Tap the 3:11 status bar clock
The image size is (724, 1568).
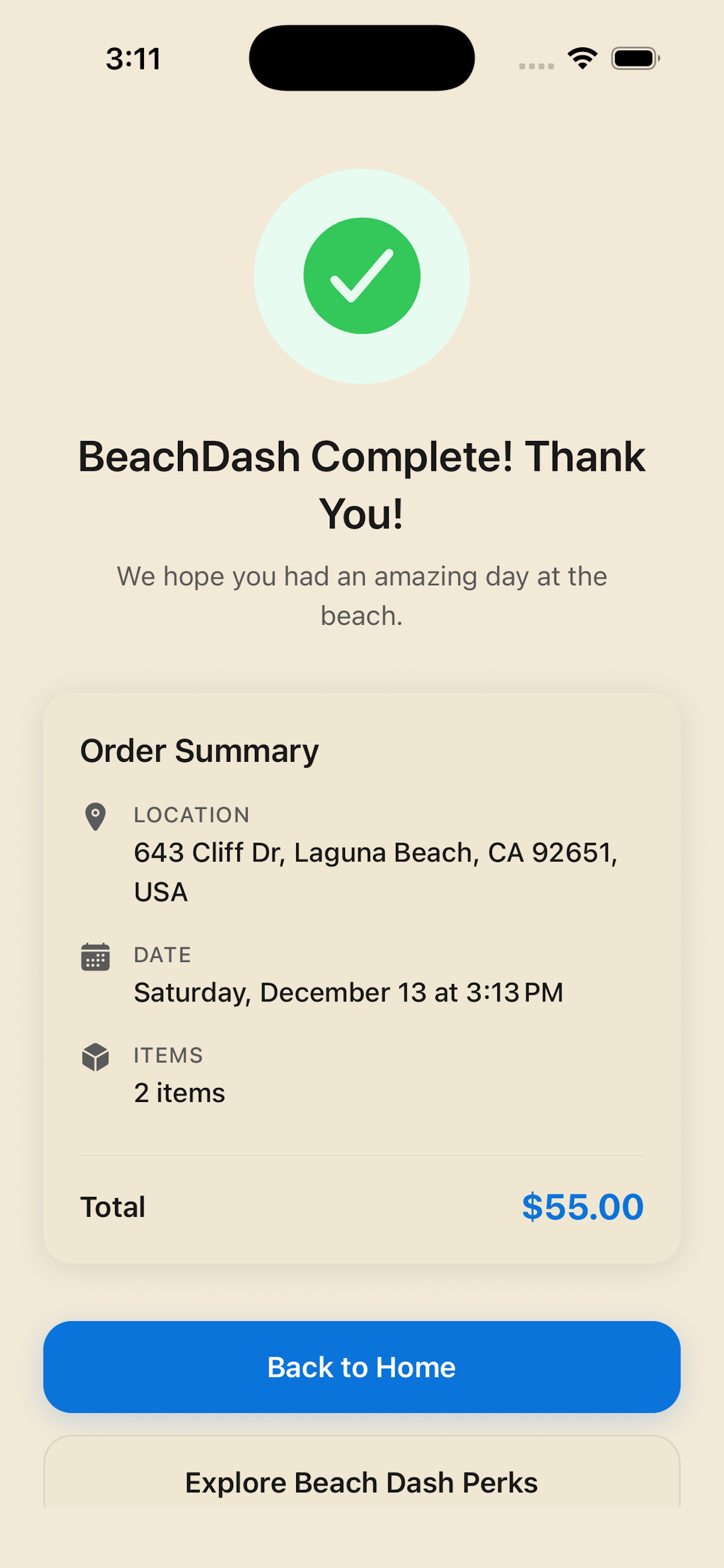(133, 59)
